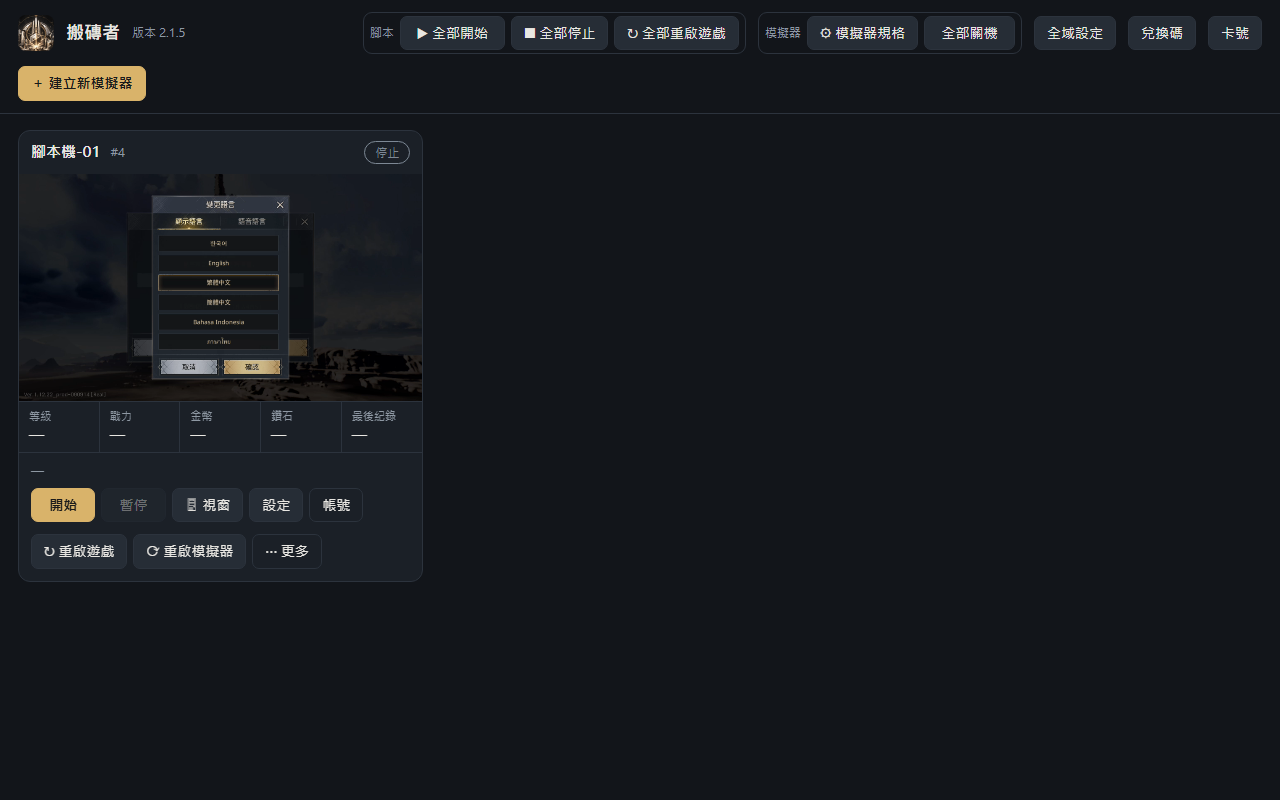Click 全部關機 to shut down all

pyautogui.click(x=969, y=33)
